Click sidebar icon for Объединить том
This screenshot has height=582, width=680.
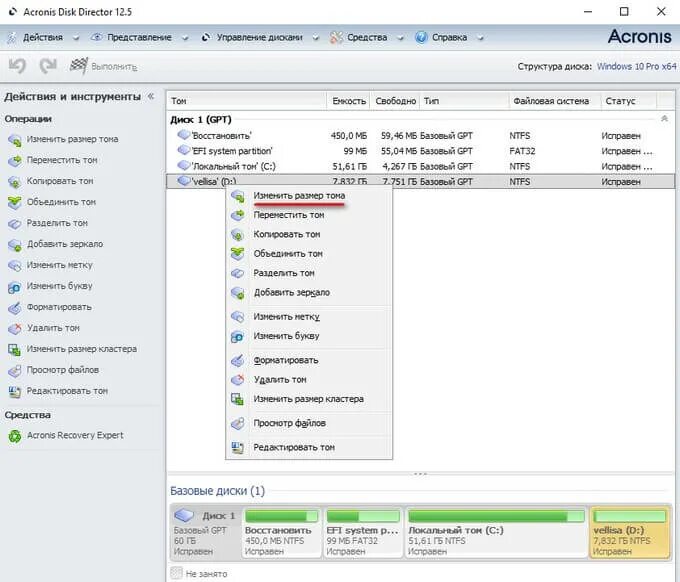pyautogui.click(x=15, y=203)
